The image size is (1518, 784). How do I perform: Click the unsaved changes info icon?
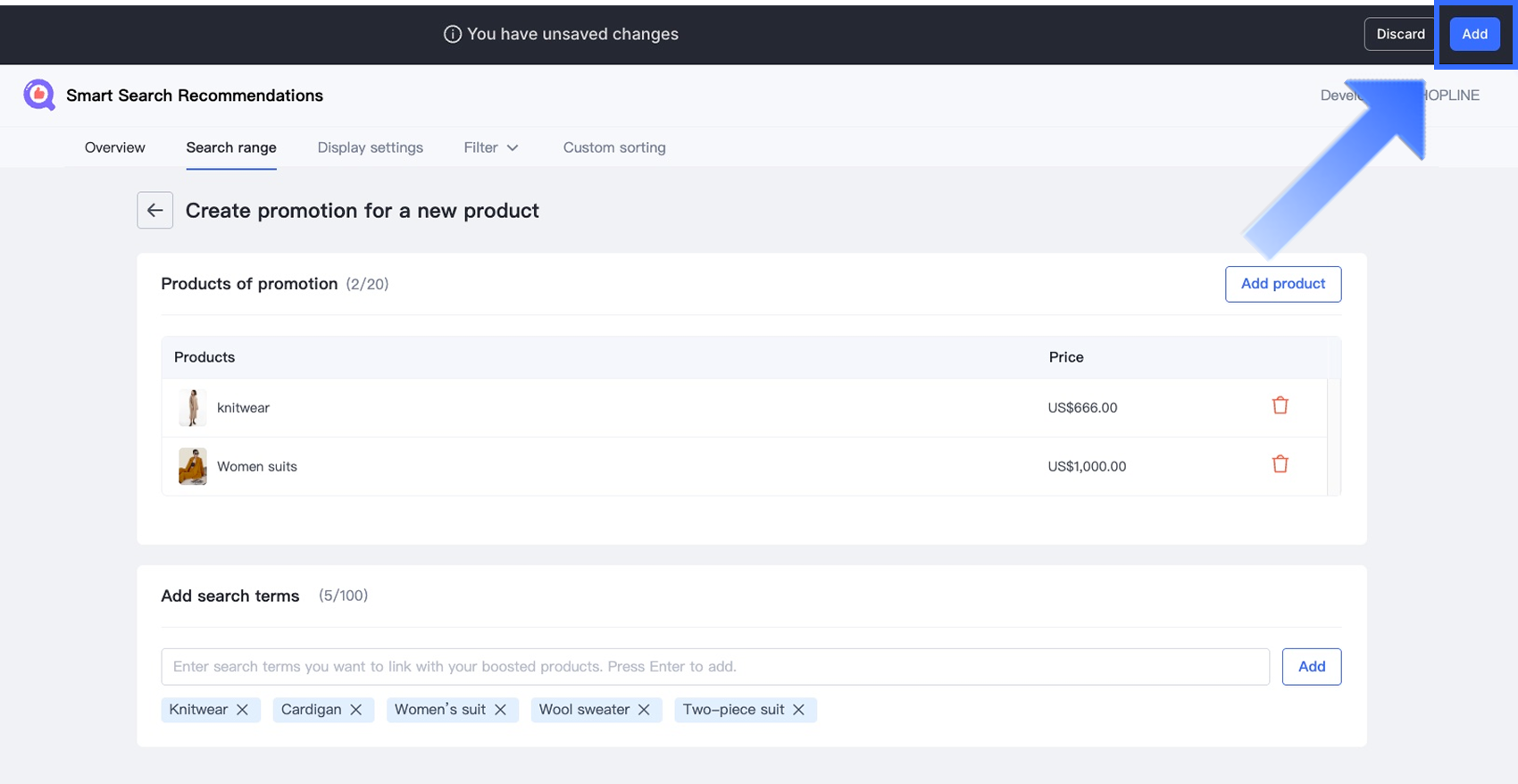453,34
